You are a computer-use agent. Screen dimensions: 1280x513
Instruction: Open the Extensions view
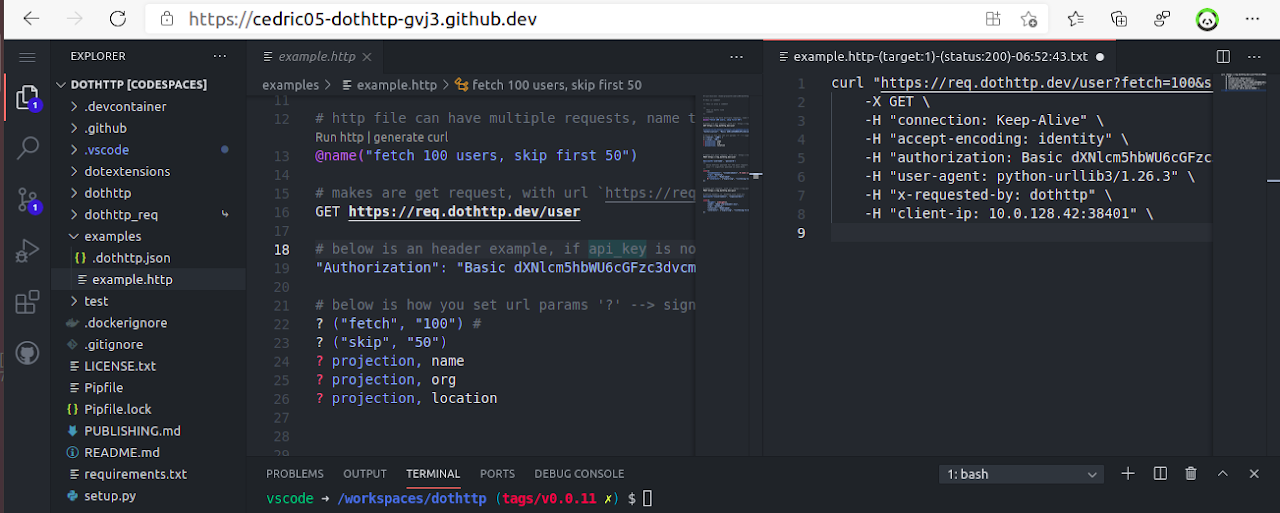27,303
